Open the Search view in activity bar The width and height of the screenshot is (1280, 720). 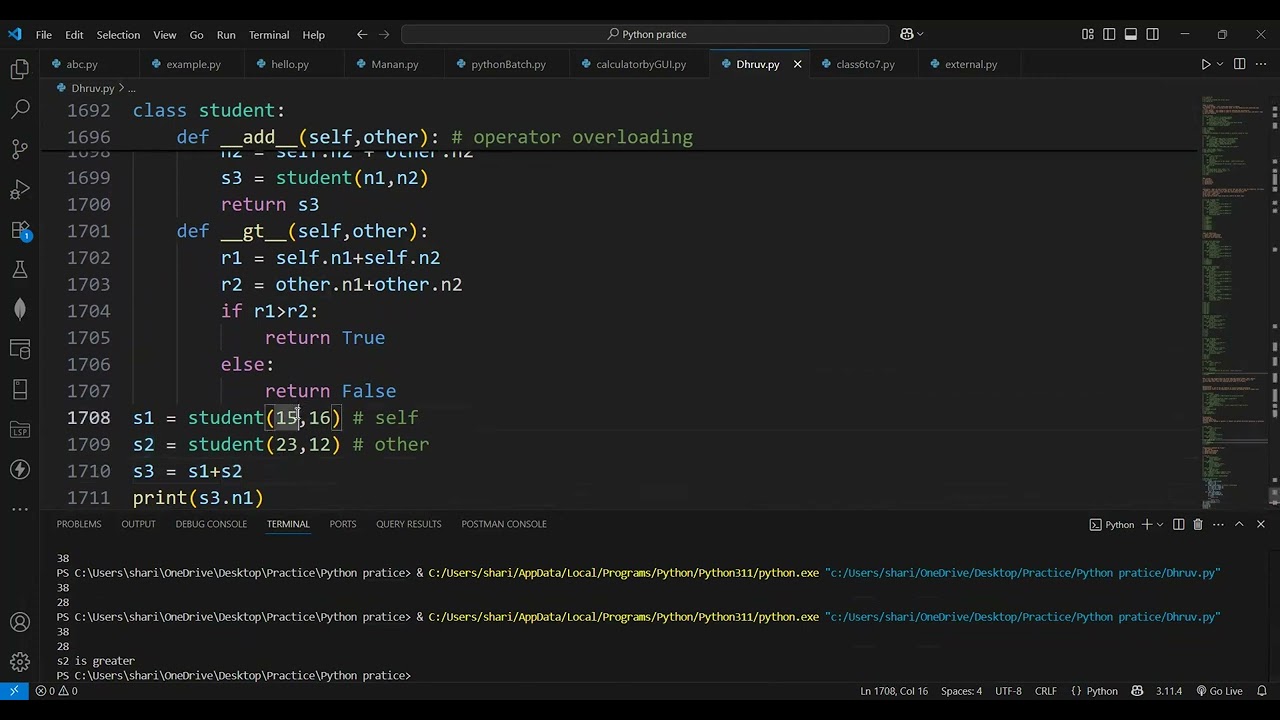20,109
